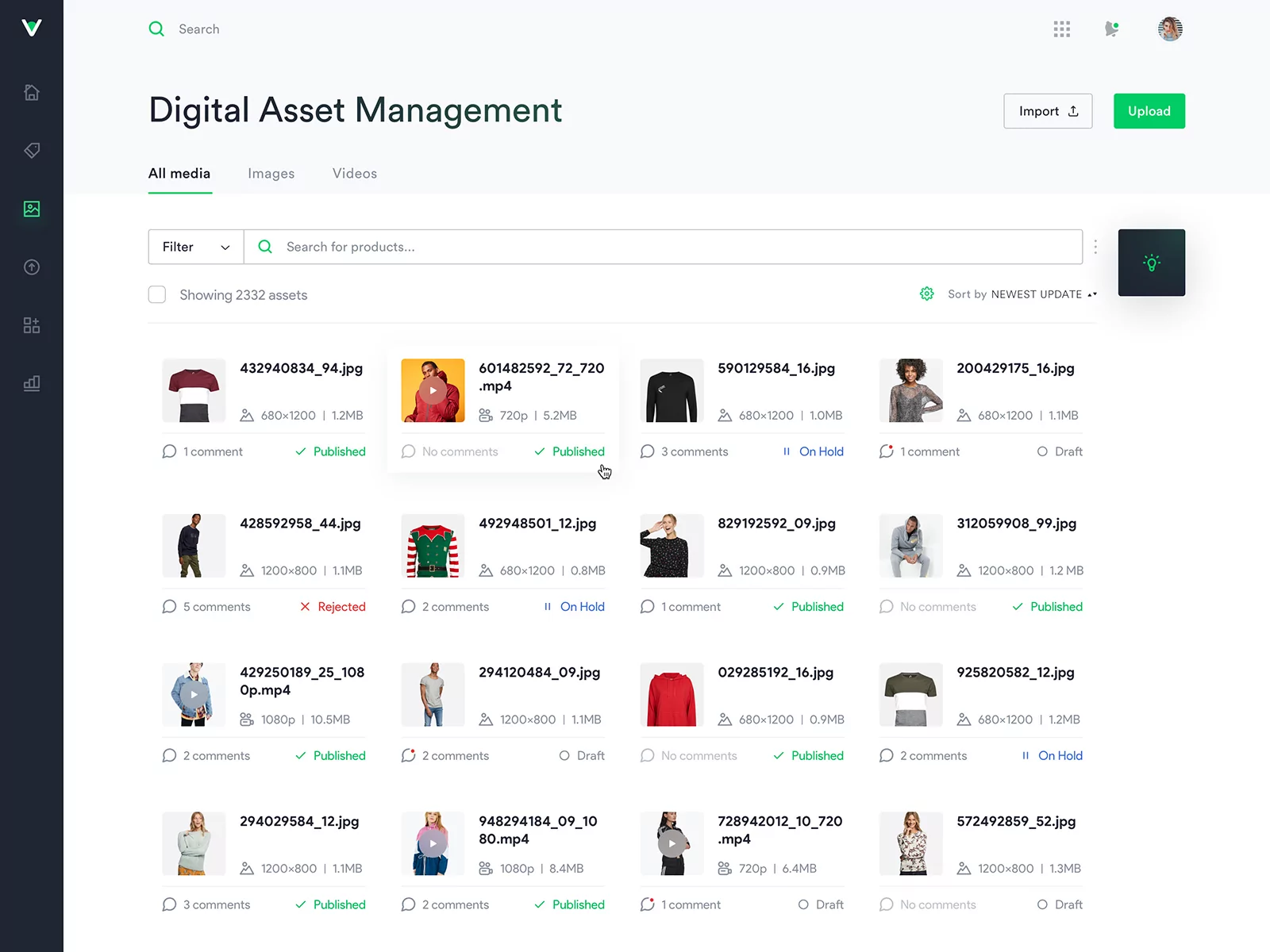Image resolution: width=1270 pixels, height=952 pixels.
Task: Click the '5 comments' text for 428592958_44.jpg
Action: click(217, 607)
